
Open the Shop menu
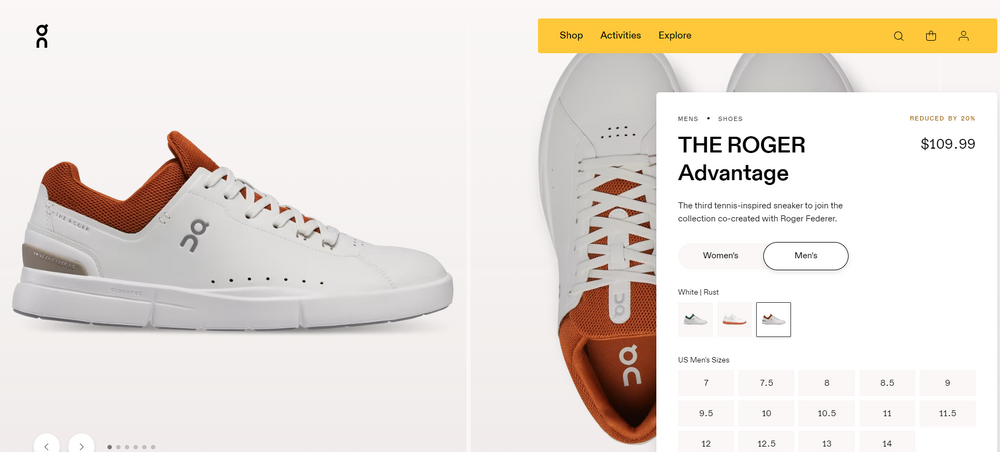point(571,36)
